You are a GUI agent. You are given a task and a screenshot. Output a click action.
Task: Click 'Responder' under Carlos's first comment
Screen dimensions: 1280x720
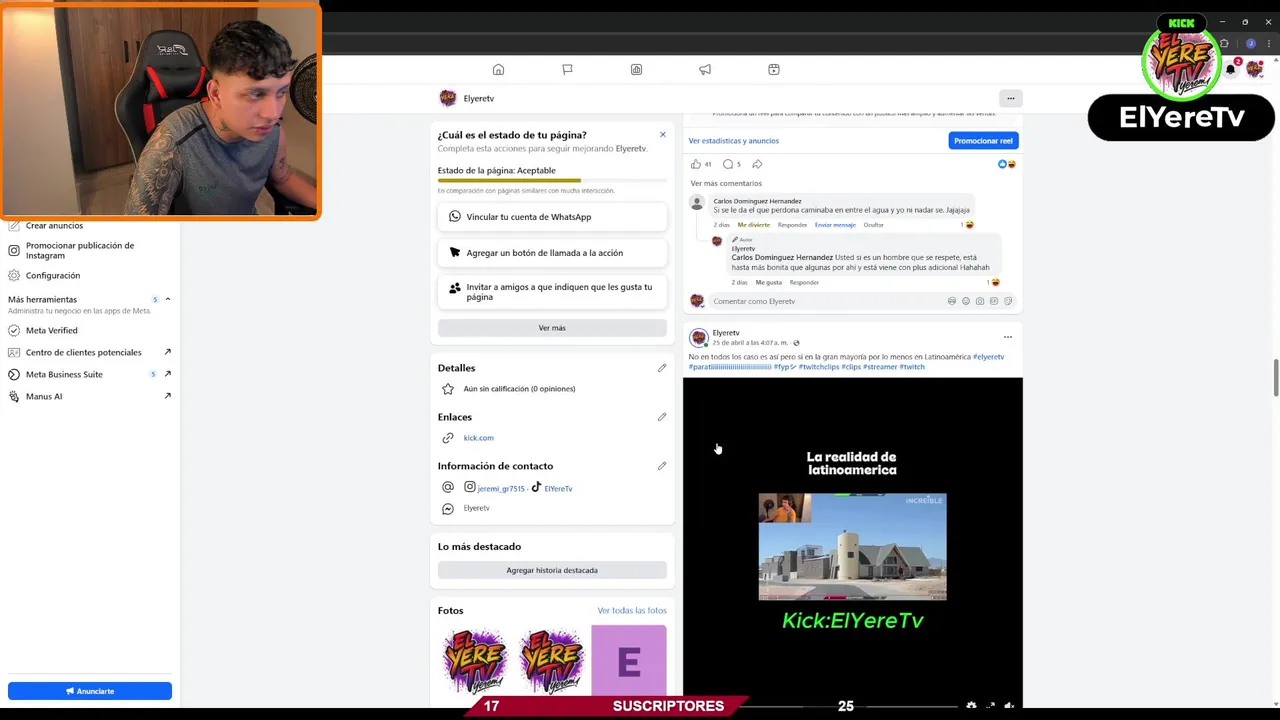[x=792, y=225]
